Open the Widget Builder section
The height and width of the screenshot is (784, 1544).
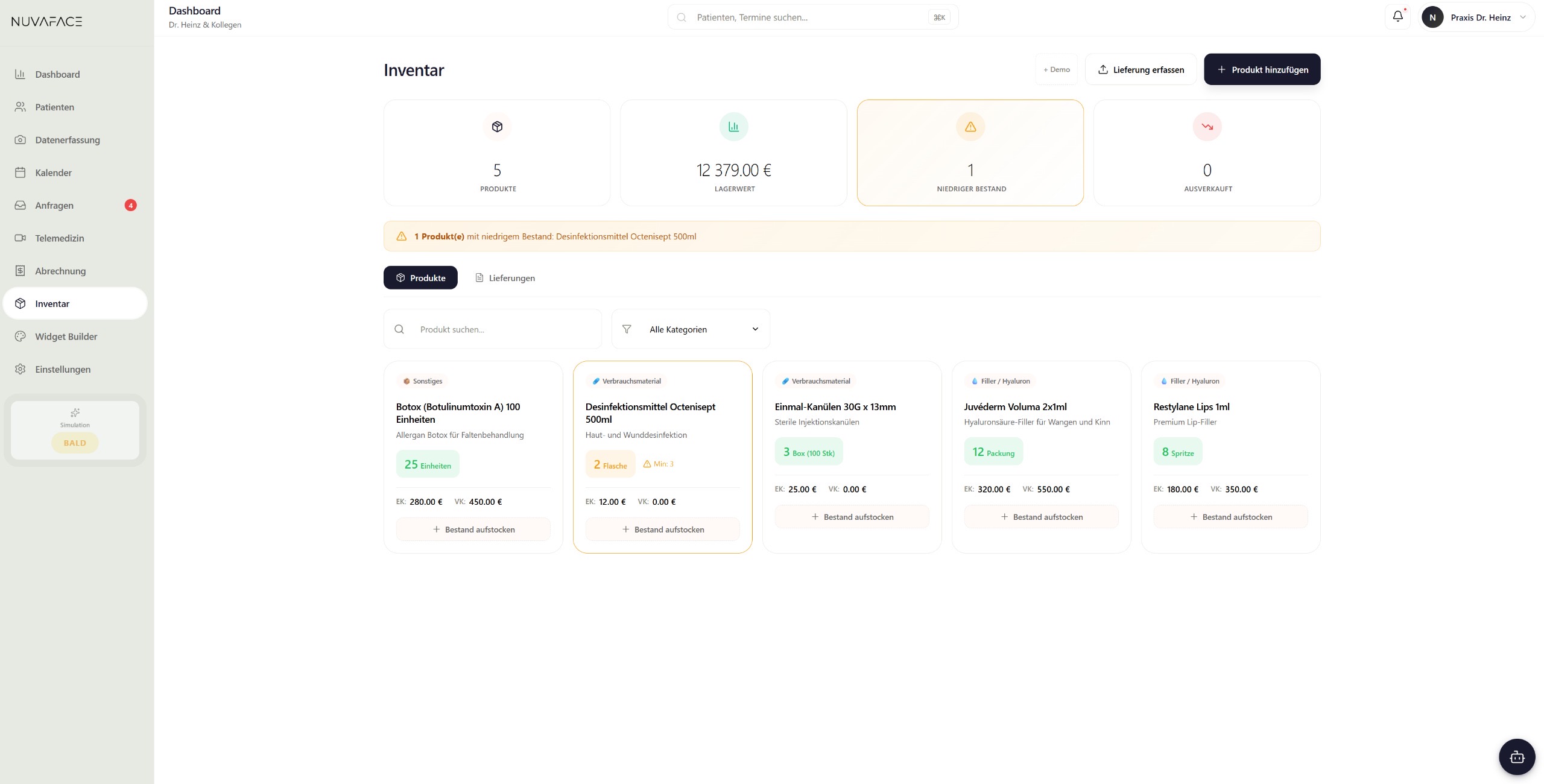pyautogui.click(x=66, y=336)
